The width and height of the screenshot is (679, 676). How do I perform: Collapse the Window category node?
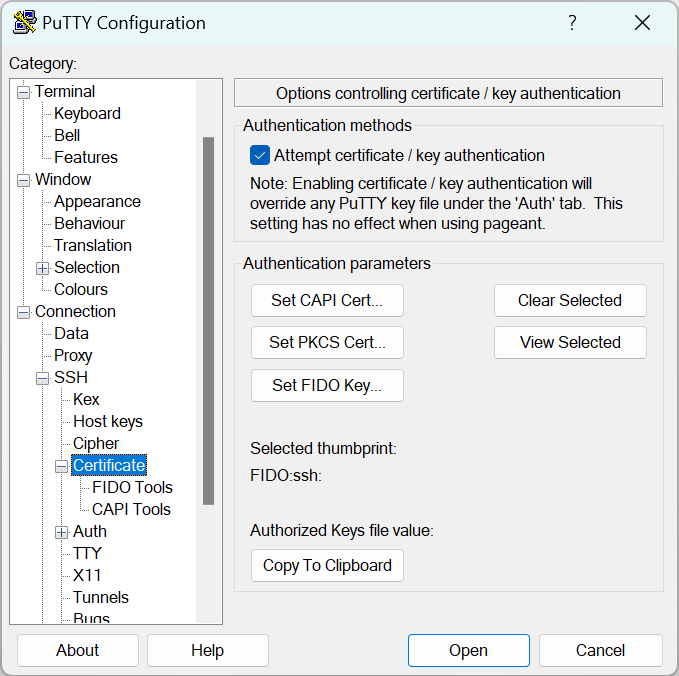coord(23,180)
